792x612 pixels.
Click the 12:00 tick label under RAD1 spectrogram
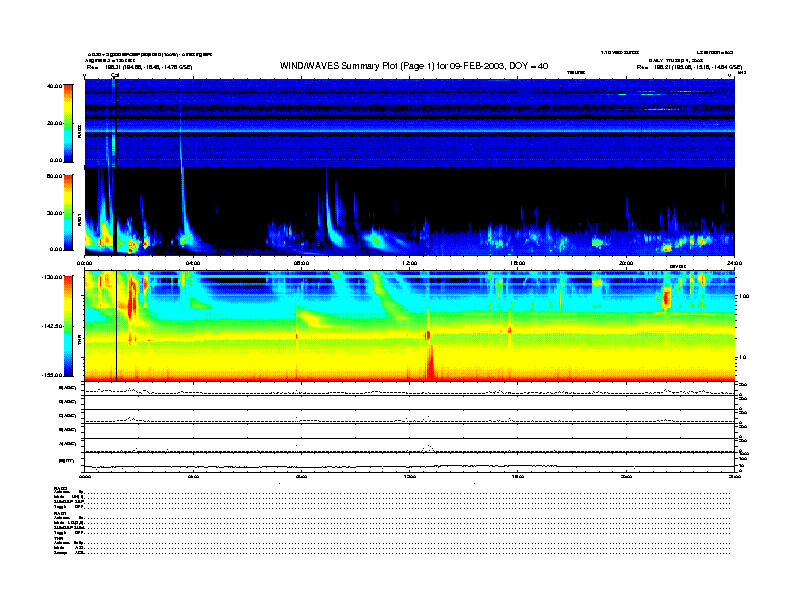point(410,263)
